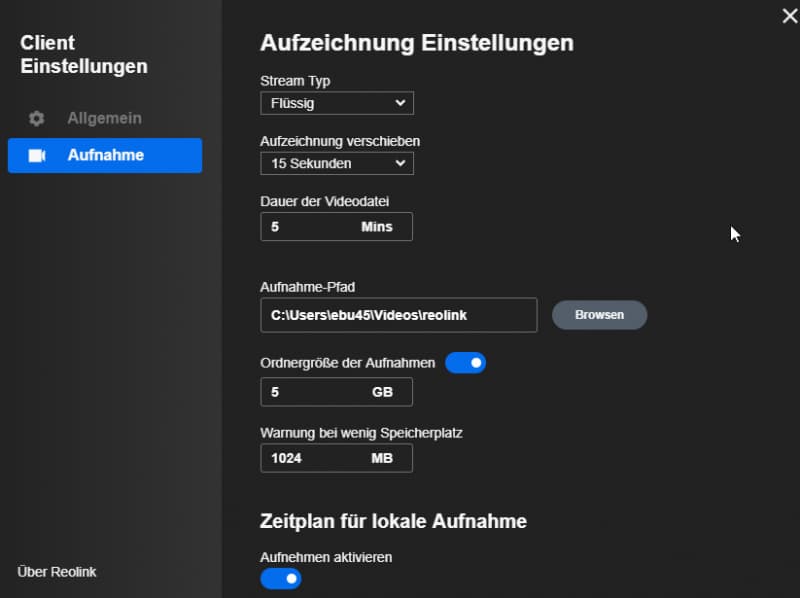Close the Client Einstellungen dialog
Viewport: 800px width, 598px height.
(x=790, y=16)
